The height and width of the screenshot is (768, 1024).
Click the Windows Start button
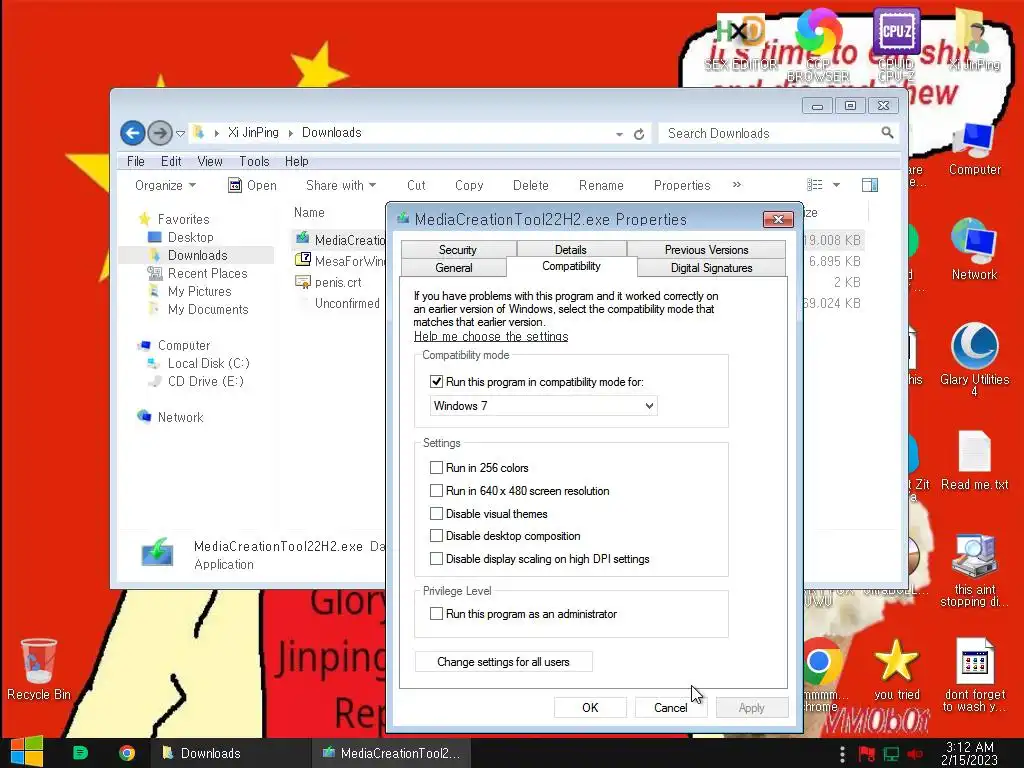(27, 752)
